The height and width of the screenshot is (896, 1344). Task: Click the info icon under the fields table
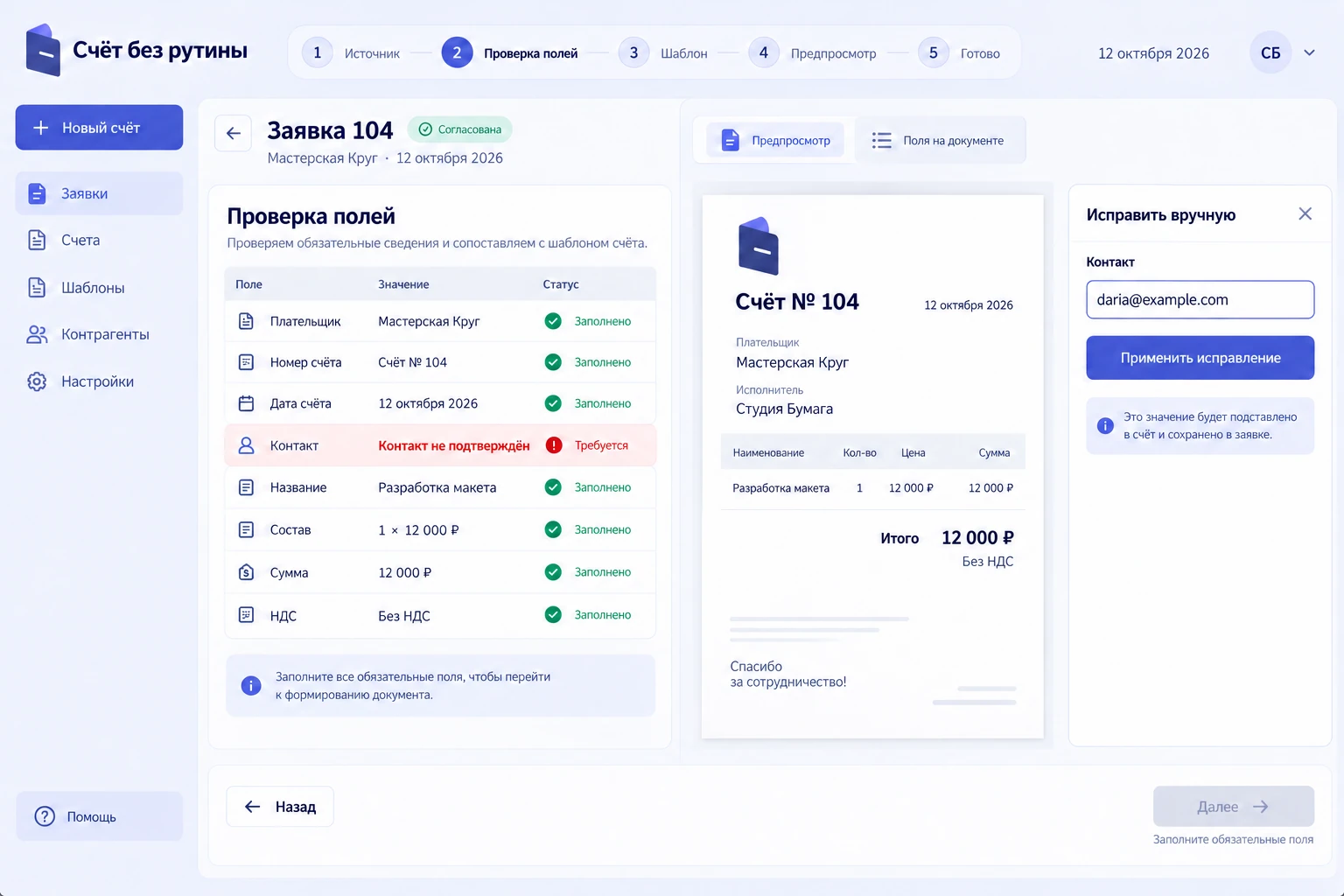pos(251,686)
